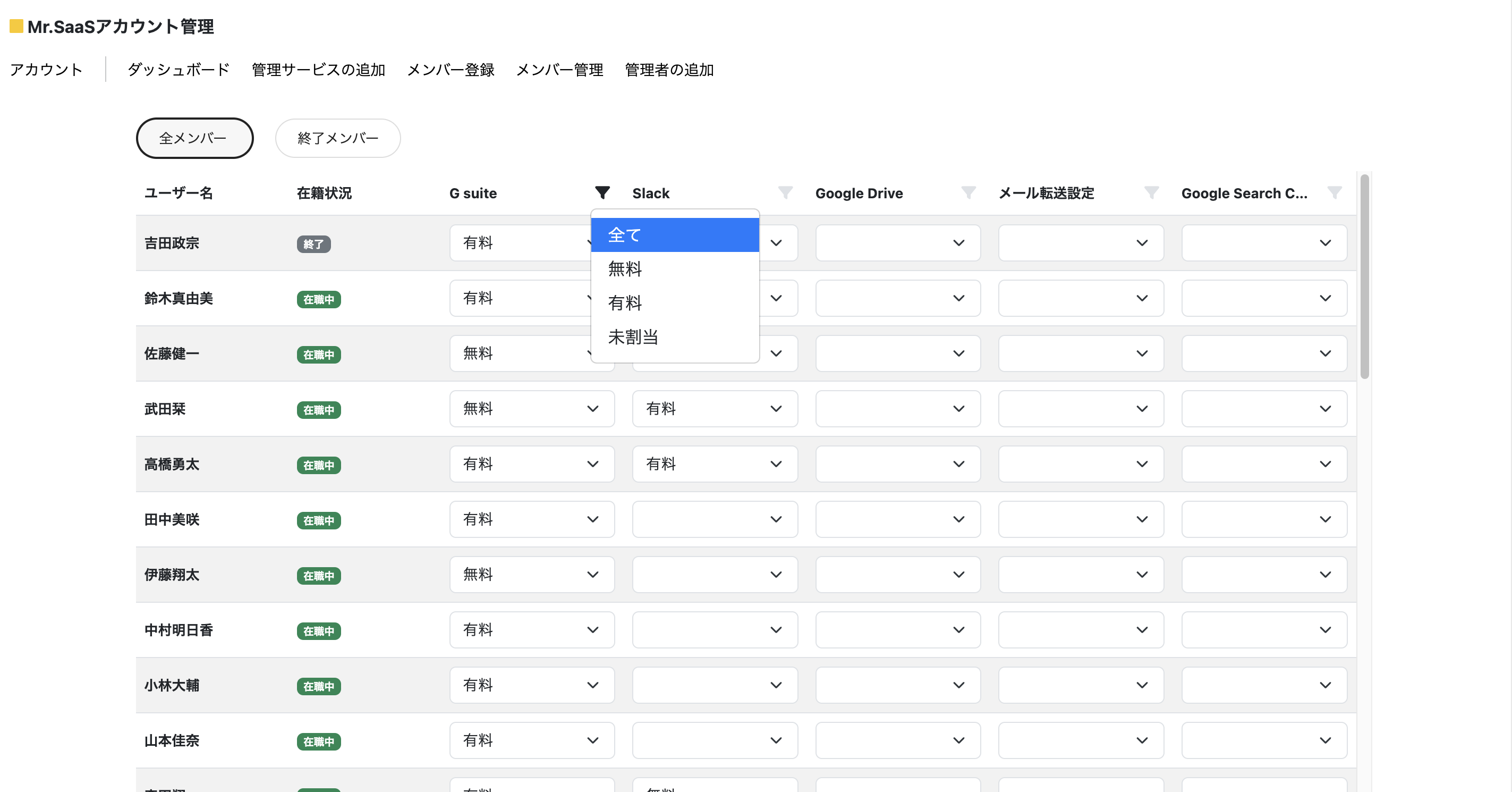This screenshot has width=1512, height=792.
Task: Click the アカウント nav label
Action: pyautogui.click(x=46, y=70)
